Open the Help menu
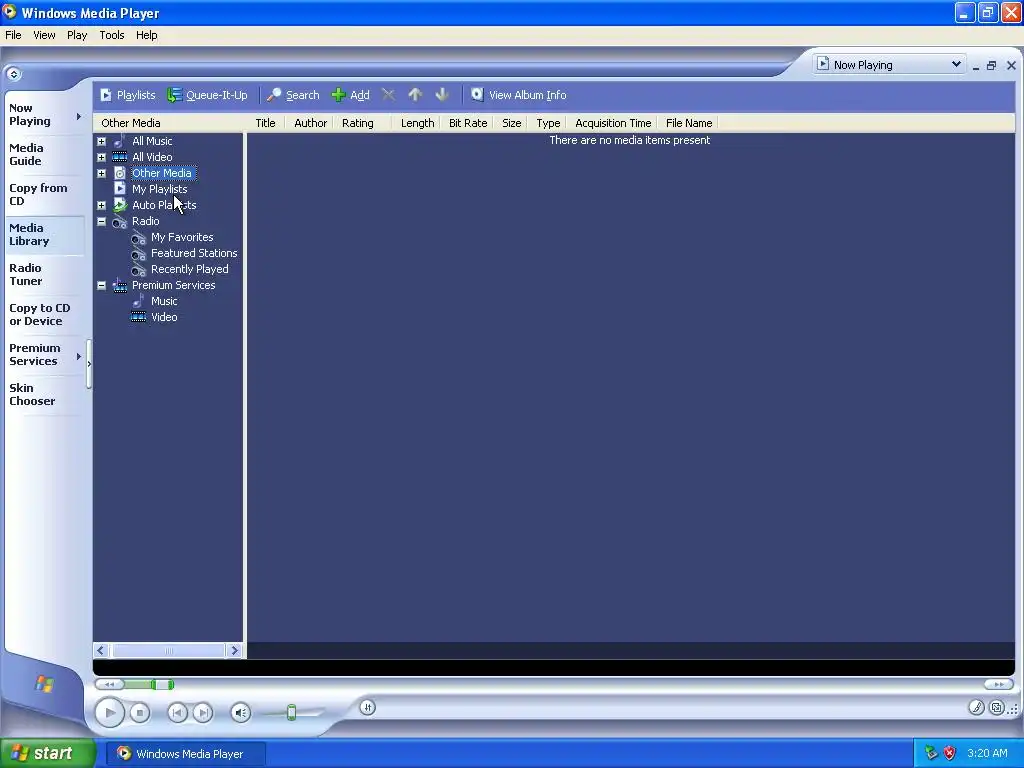The image size is (1024, 768). 146,35
